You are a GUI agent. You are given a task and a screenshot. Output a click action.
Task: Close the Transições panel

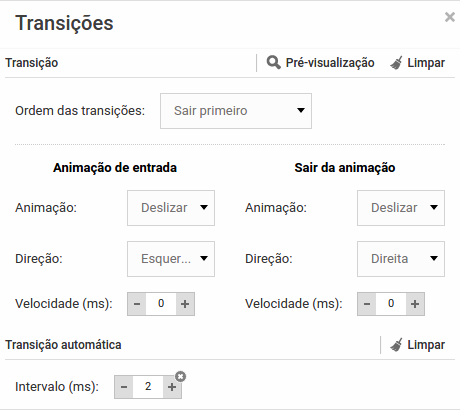tap(450, 17)
